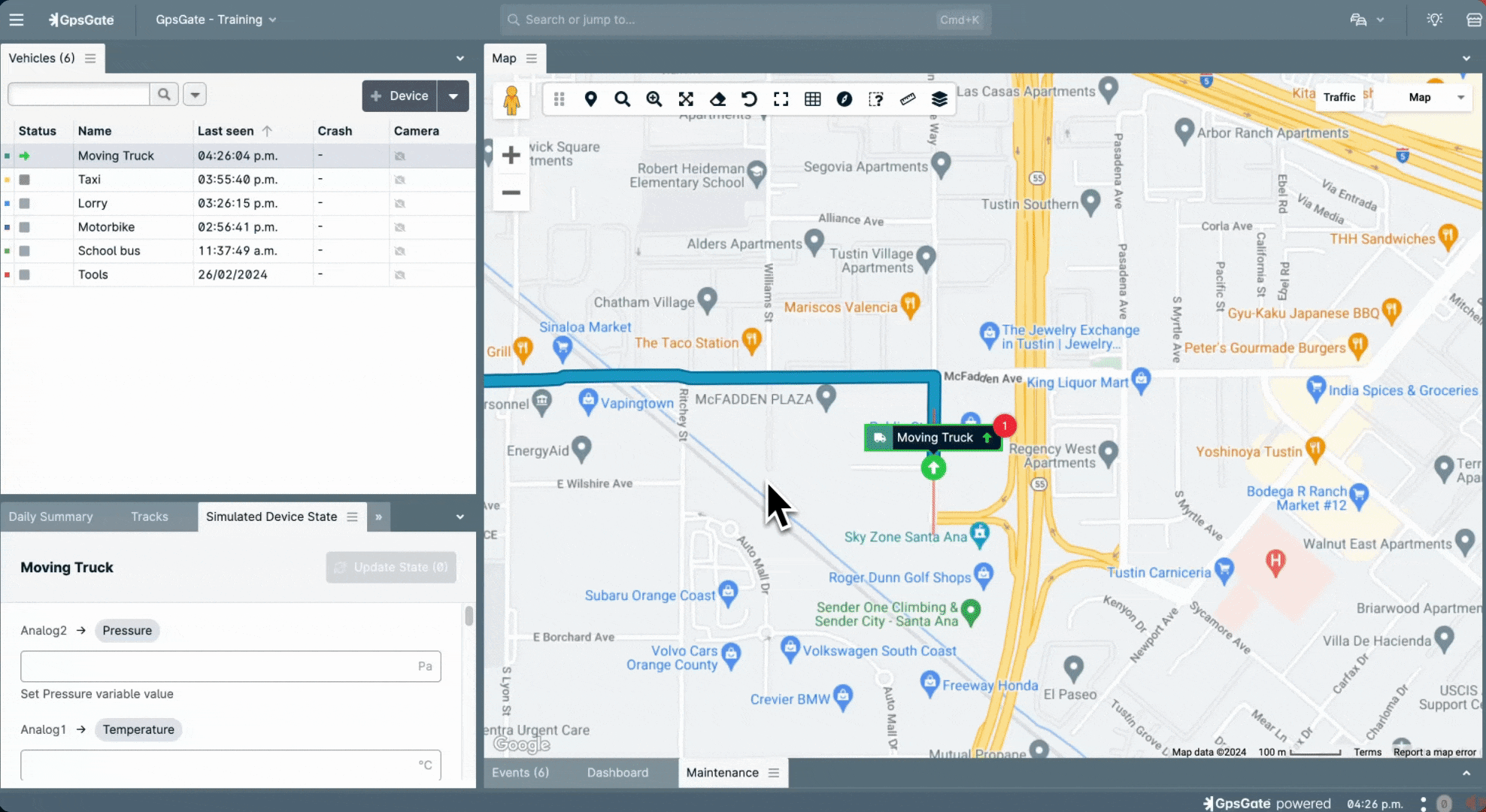Select the map marker pin tool
The width and height of the screenshot is (1486, 812).
(x=590, y=99)
